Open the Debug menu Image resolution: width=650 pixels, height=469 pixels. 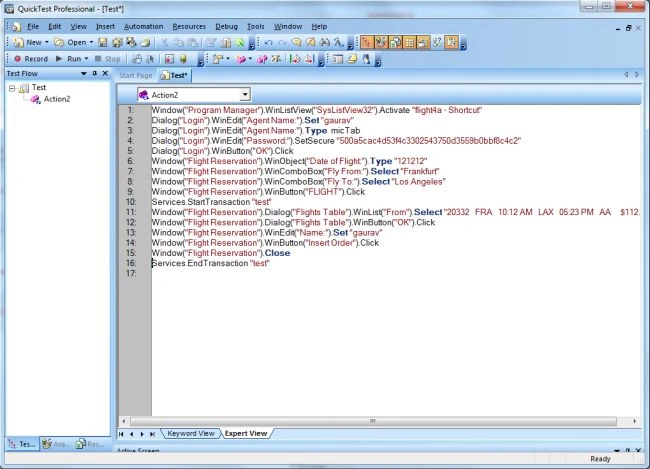coord(226,27)
